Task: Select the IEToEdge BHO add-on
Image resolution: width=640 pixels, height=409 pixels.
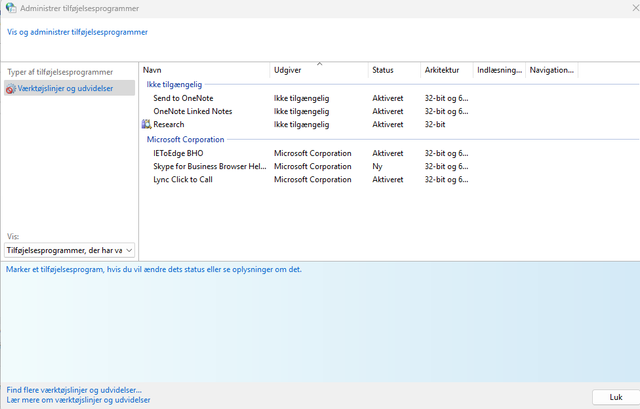Action: pos(178,153)
